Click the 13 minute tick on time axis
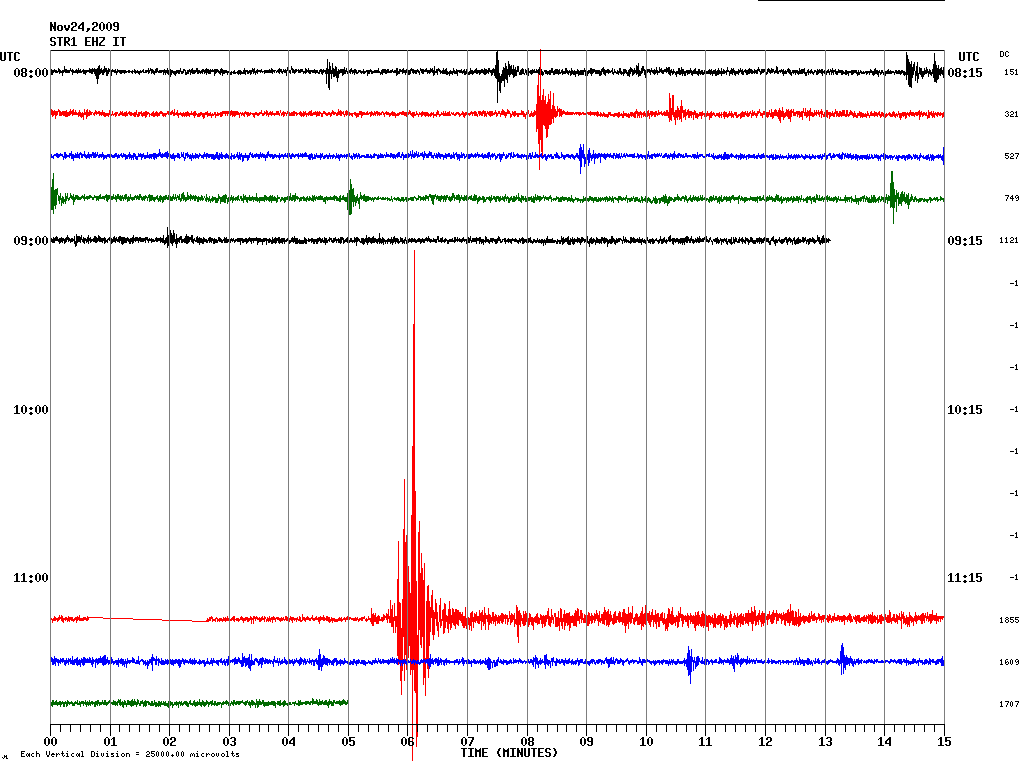 pyautogui.click(x=825, y=742)
